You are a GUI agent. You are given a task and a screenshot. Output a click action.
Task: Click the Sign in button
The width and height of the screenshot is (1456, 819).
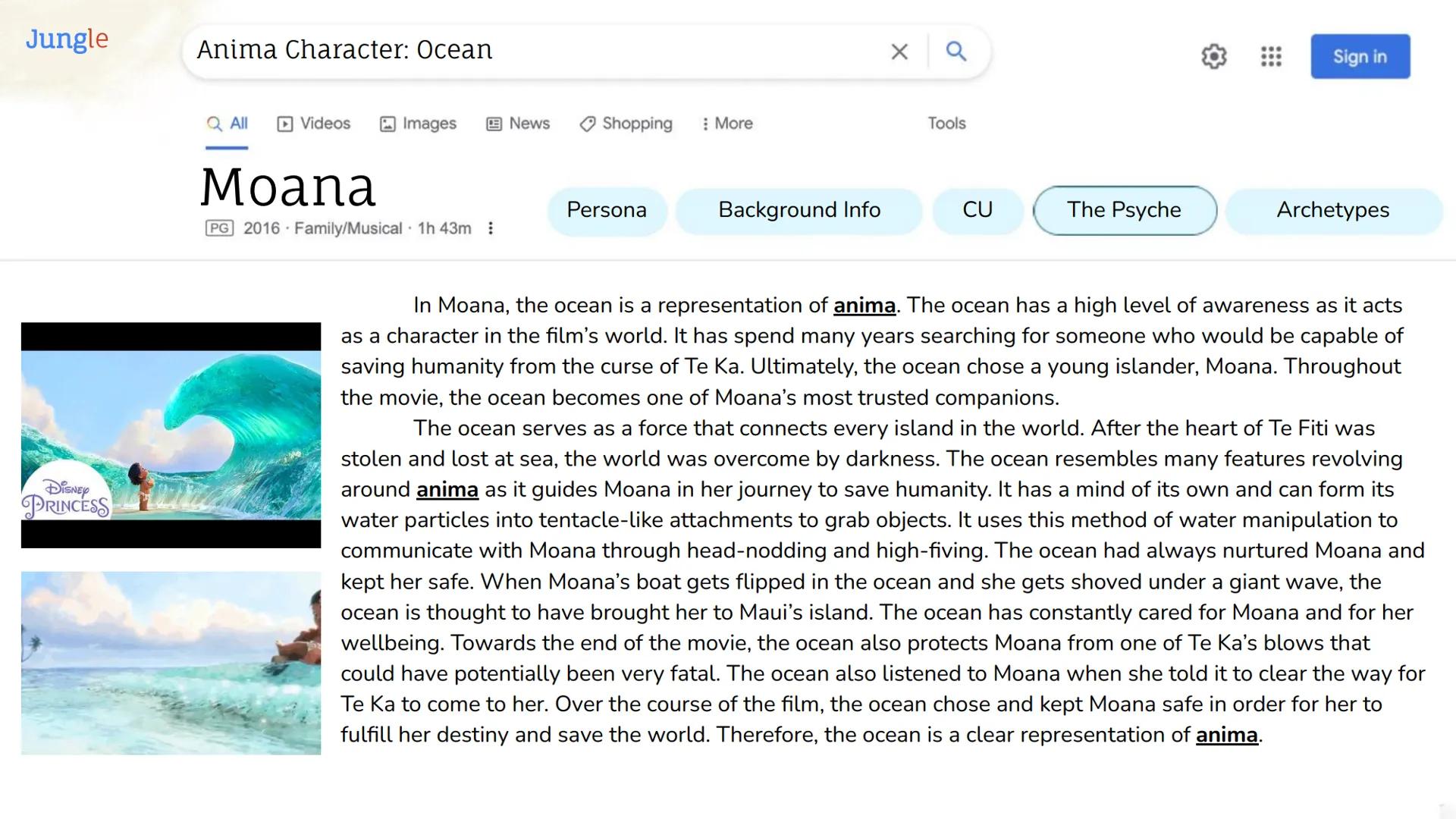[x=1359, y=55]
